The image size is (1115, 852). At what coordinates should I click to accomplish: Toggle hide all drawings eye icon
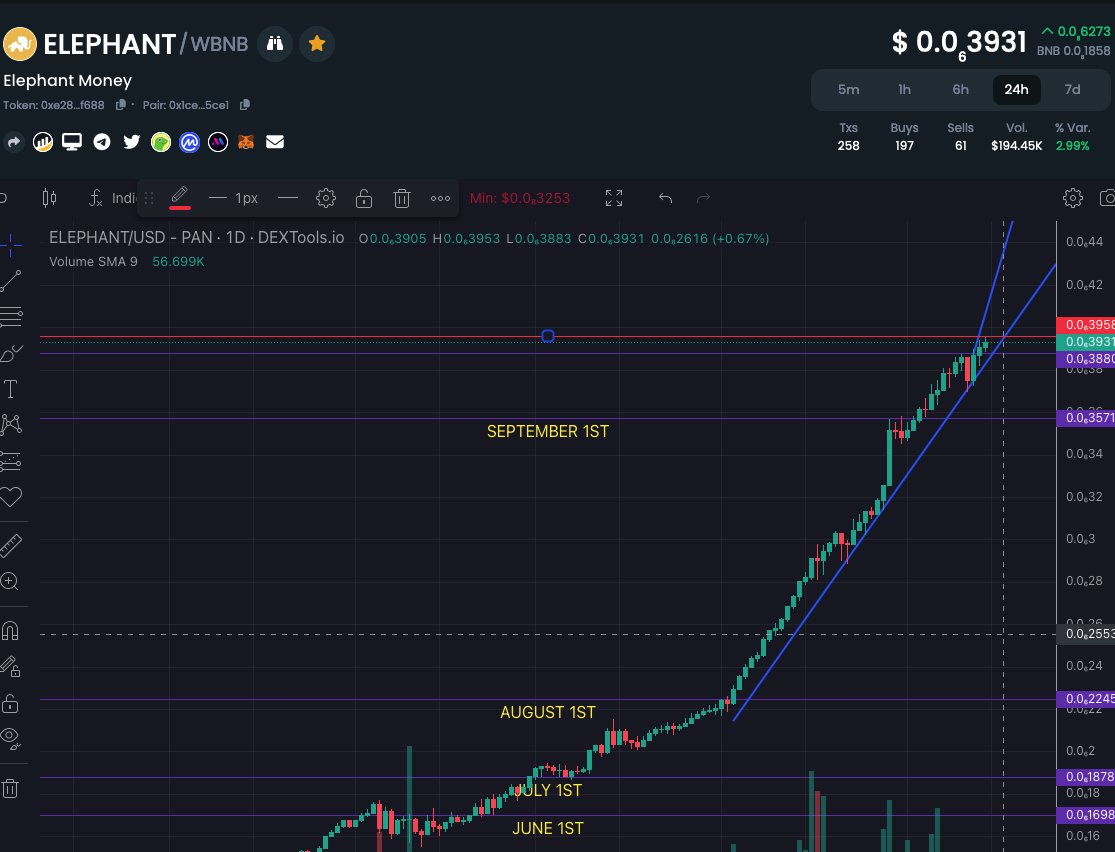11,739
